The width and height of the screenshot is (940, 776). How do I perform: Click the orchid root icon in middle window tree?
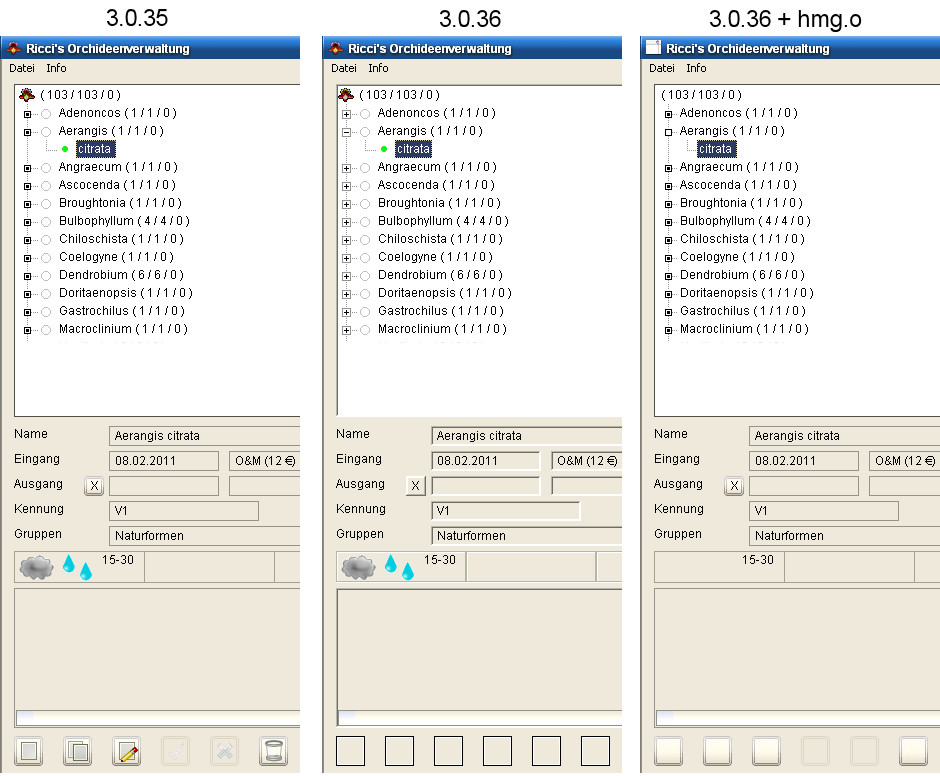pos(346,95)
